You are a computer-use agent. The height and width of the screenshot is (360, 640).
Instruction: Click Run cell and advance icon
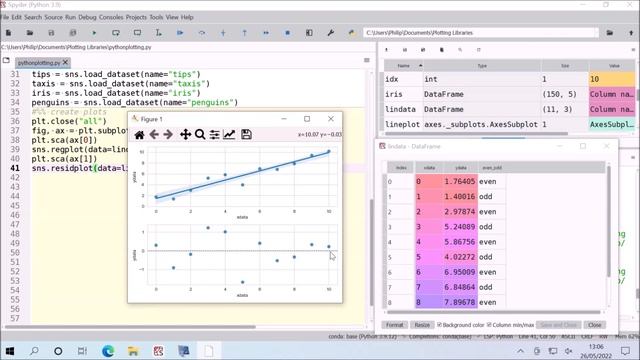(x=137, y=33)
